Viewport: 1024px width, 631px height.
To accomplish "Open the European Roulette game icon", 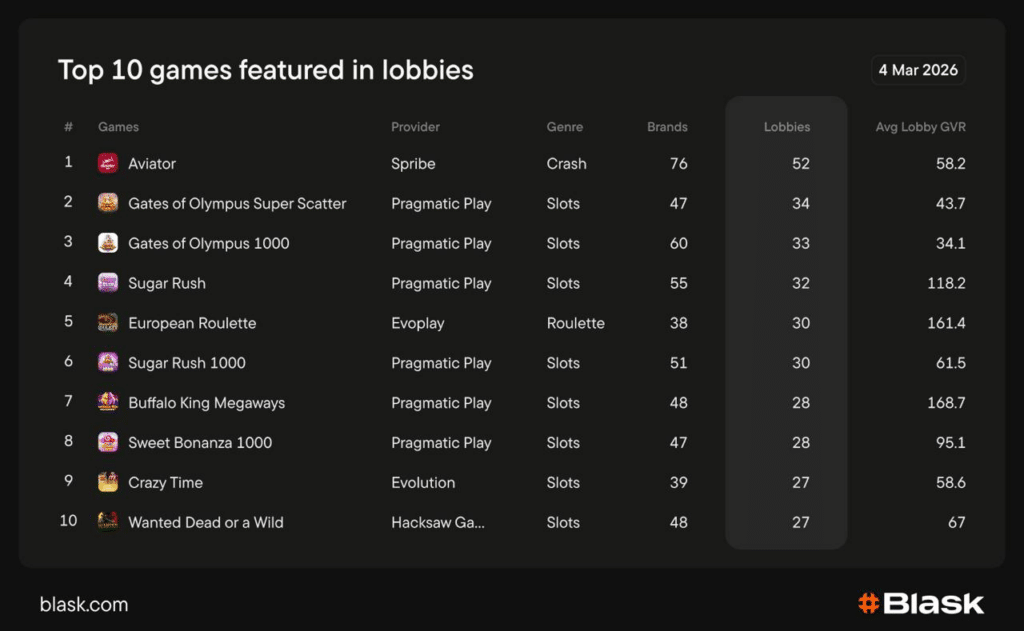I will tap(108, 323).
